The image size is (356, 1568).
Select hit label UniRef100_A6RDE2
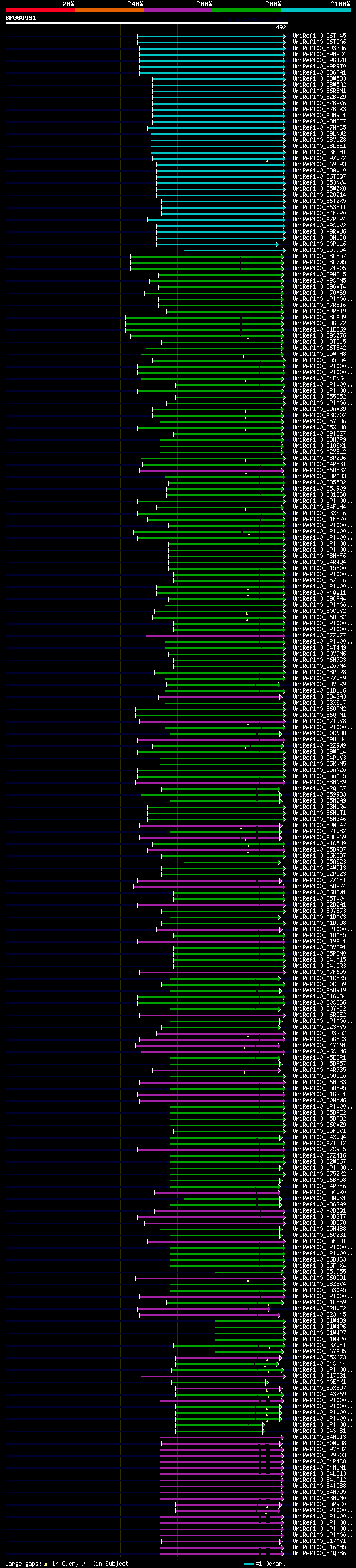(x=319, y=1015)
